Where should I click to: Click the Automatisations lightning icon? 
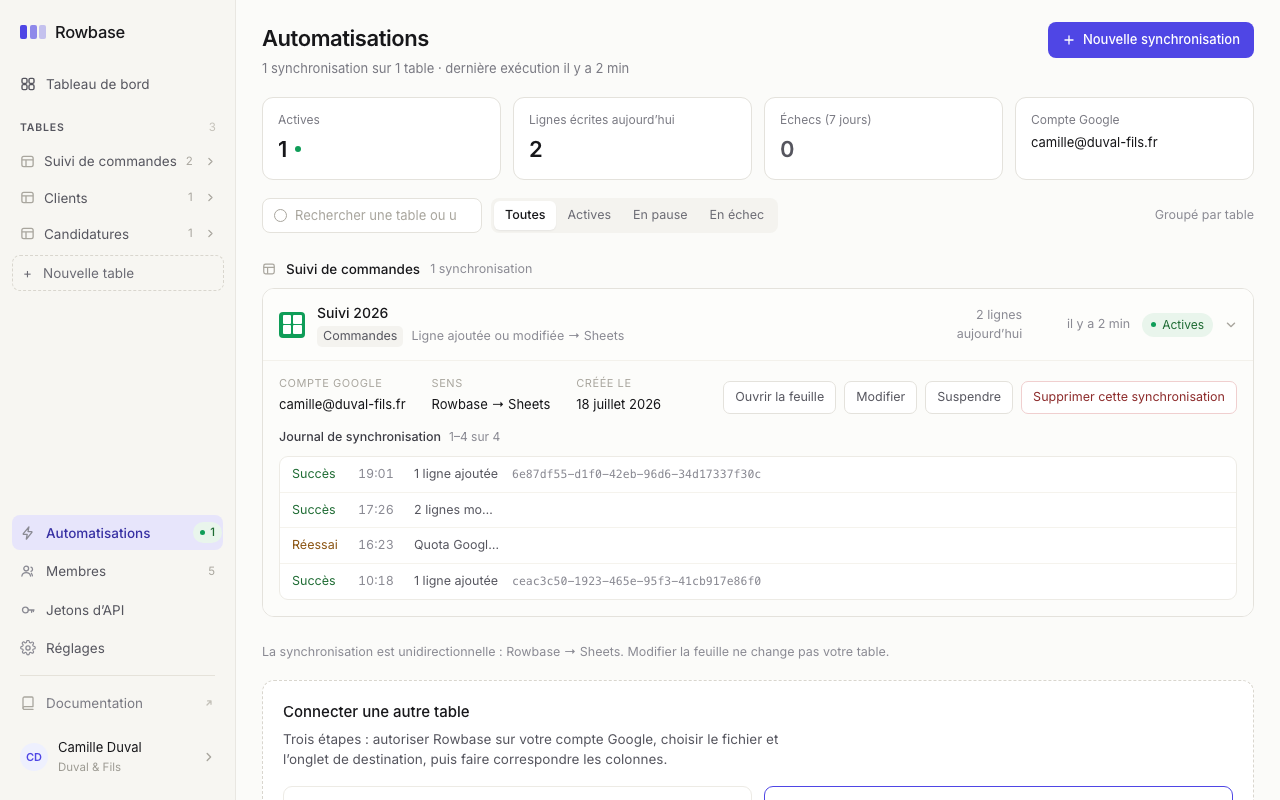28,533
